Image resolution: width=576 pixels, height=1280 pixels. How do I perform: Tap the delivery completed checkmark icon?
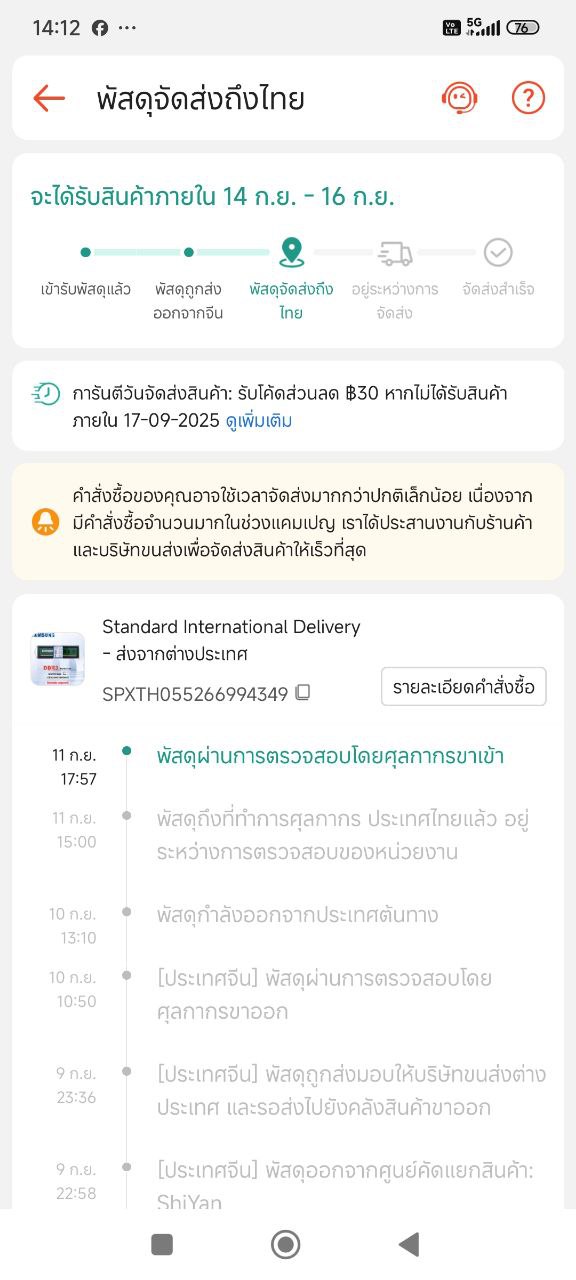(x=498, y=252)
